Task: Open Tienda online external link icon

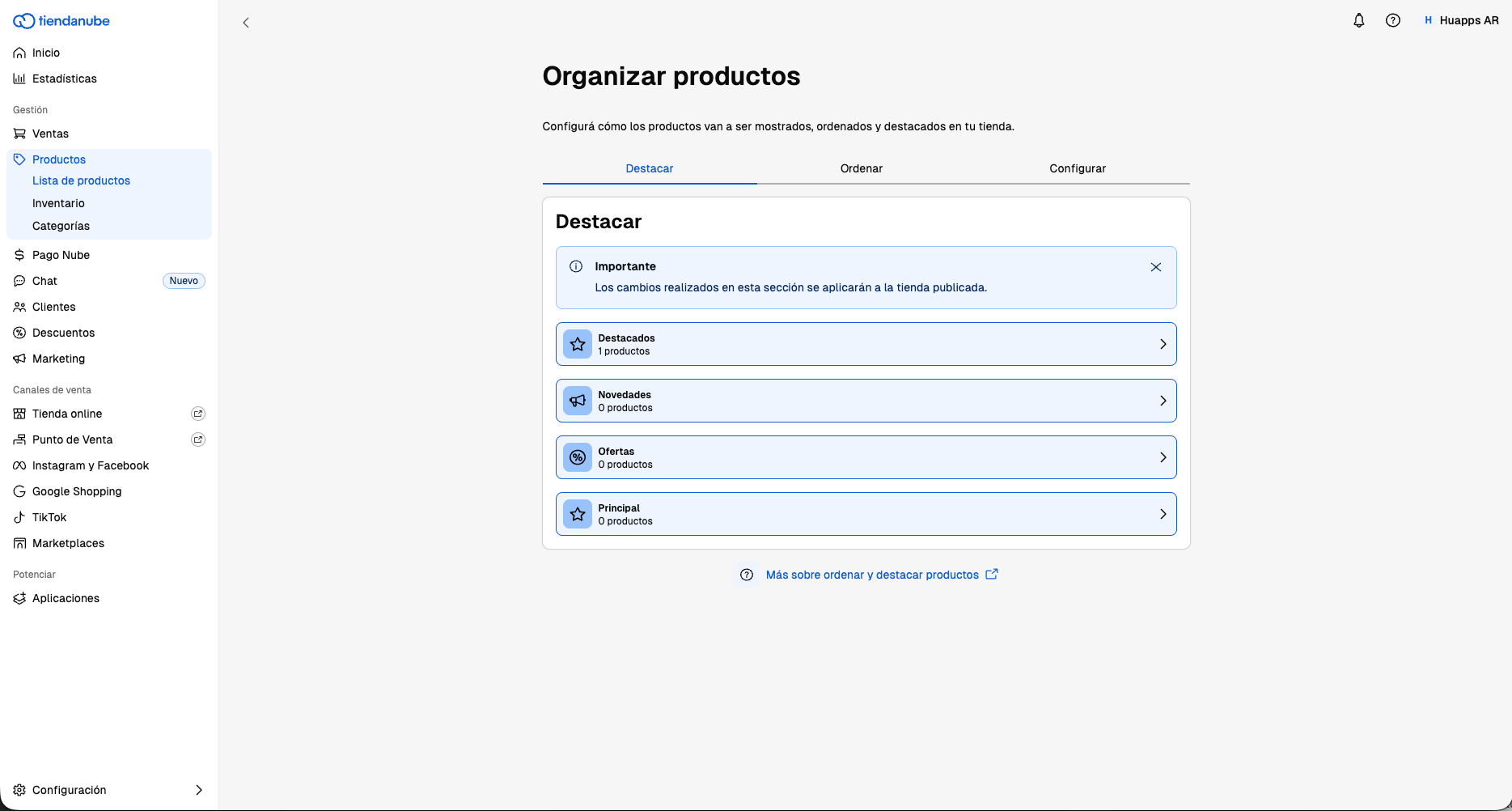Action: 197,414
